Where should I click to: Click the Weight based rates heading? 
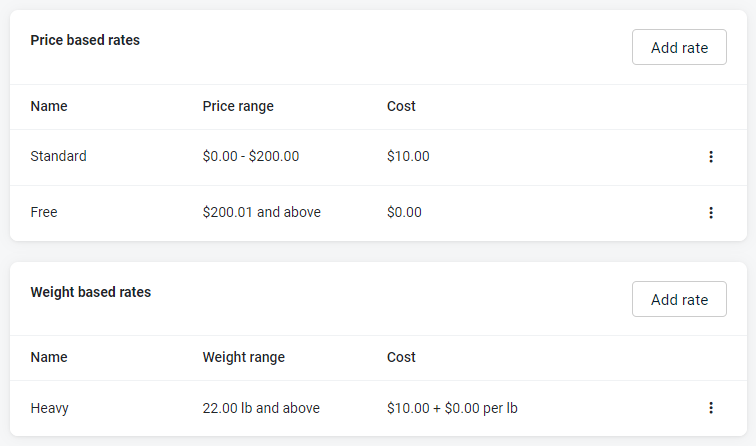[x=90, y=292]
